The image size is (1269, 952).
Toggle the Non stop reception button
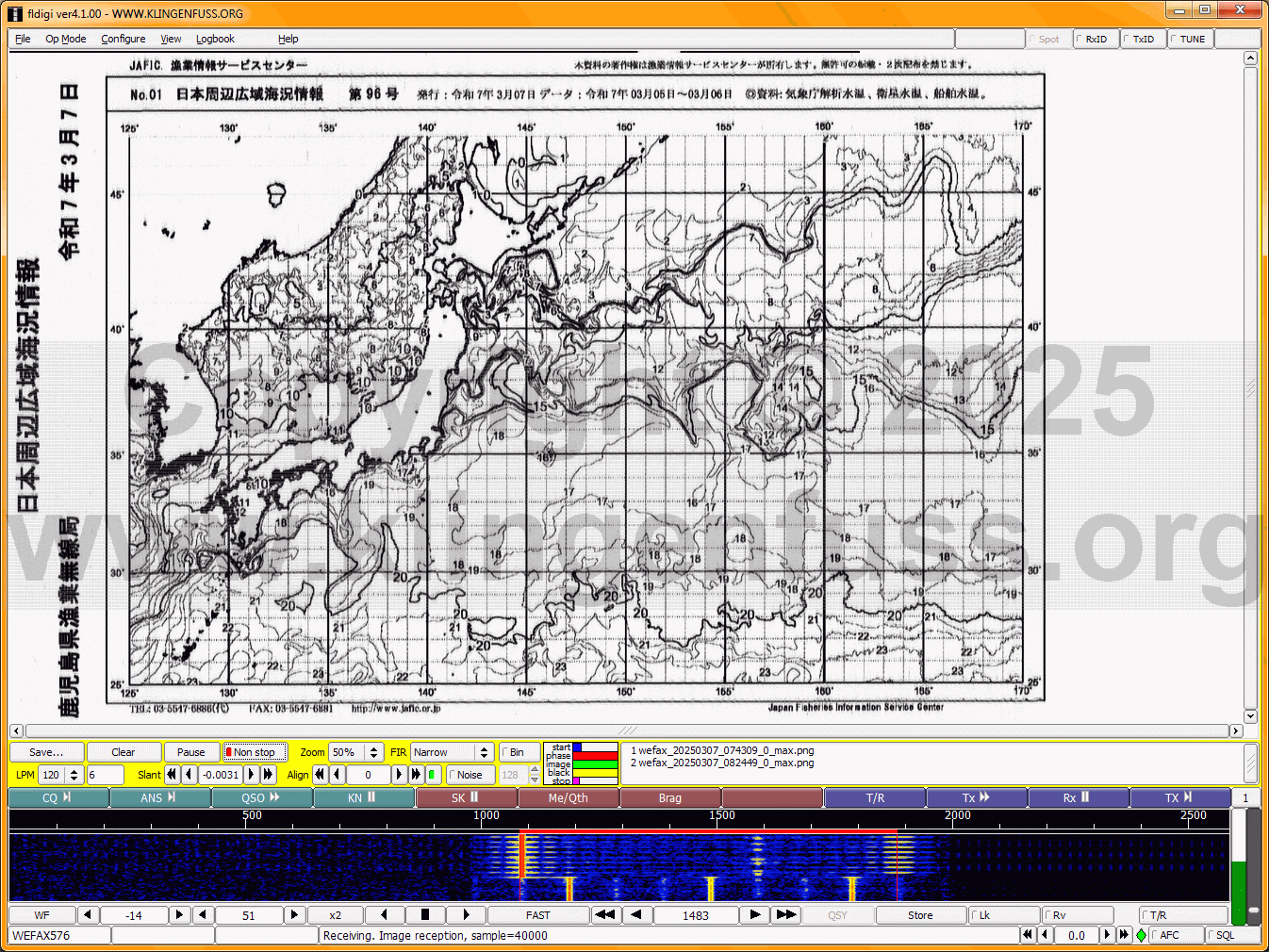(255, 752)
